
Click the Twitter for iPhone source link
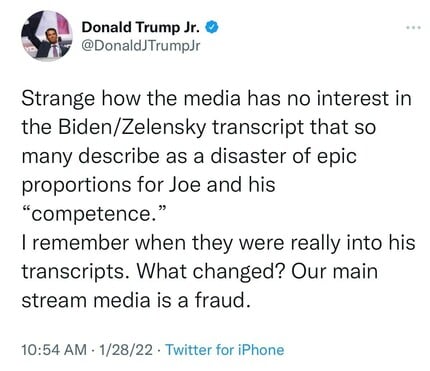225,350
